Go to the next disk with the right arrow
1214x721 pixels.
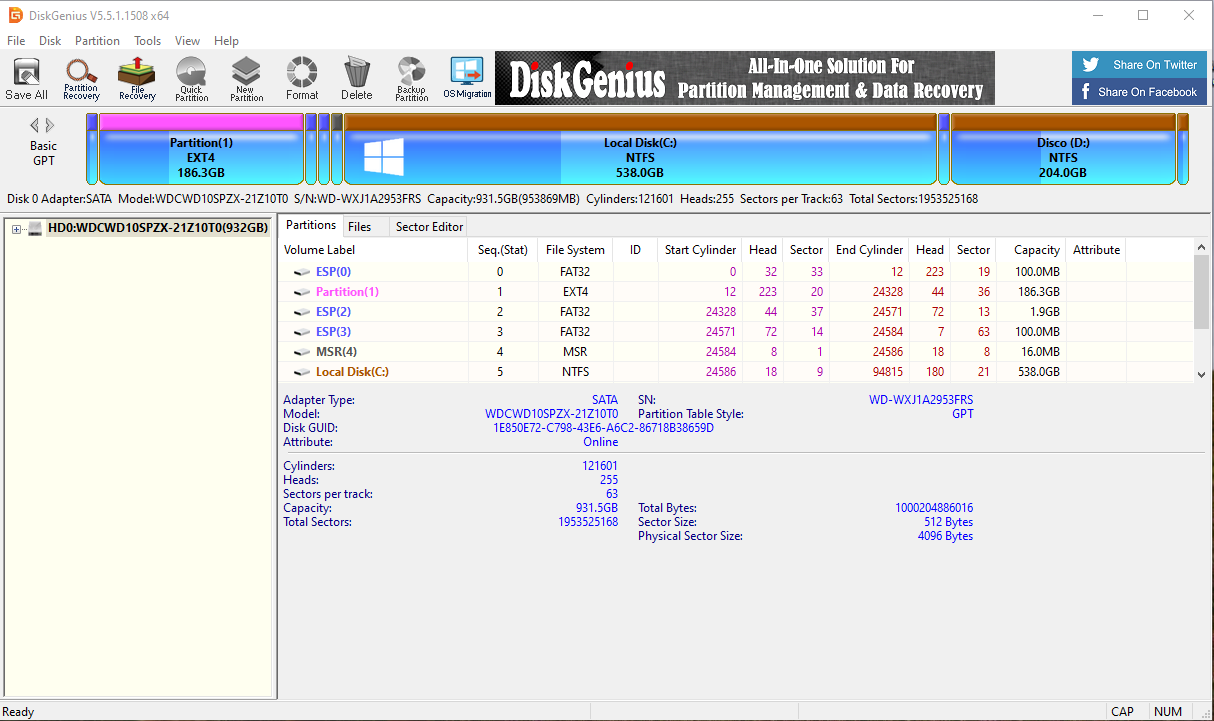50,126
